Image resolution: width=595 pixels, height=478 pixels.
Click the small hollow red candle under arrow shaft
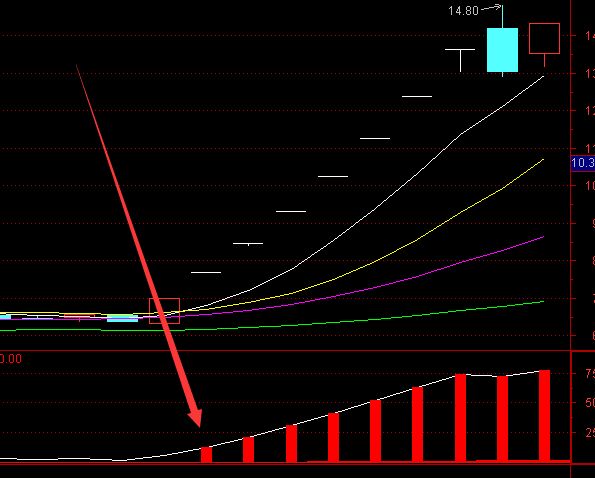(x=164, y=311)
